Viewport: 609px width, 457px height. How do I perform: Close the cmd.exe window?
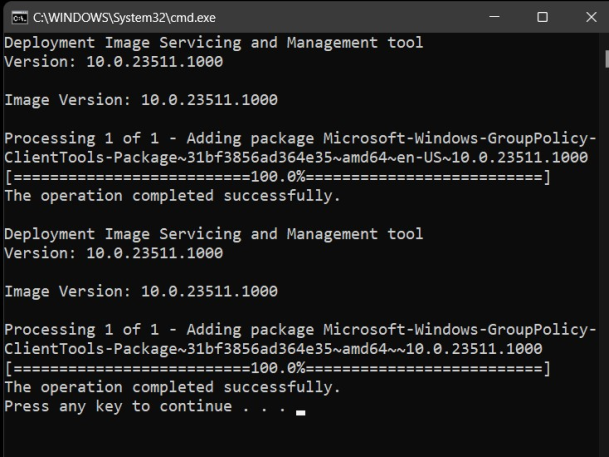pos(586,17)
